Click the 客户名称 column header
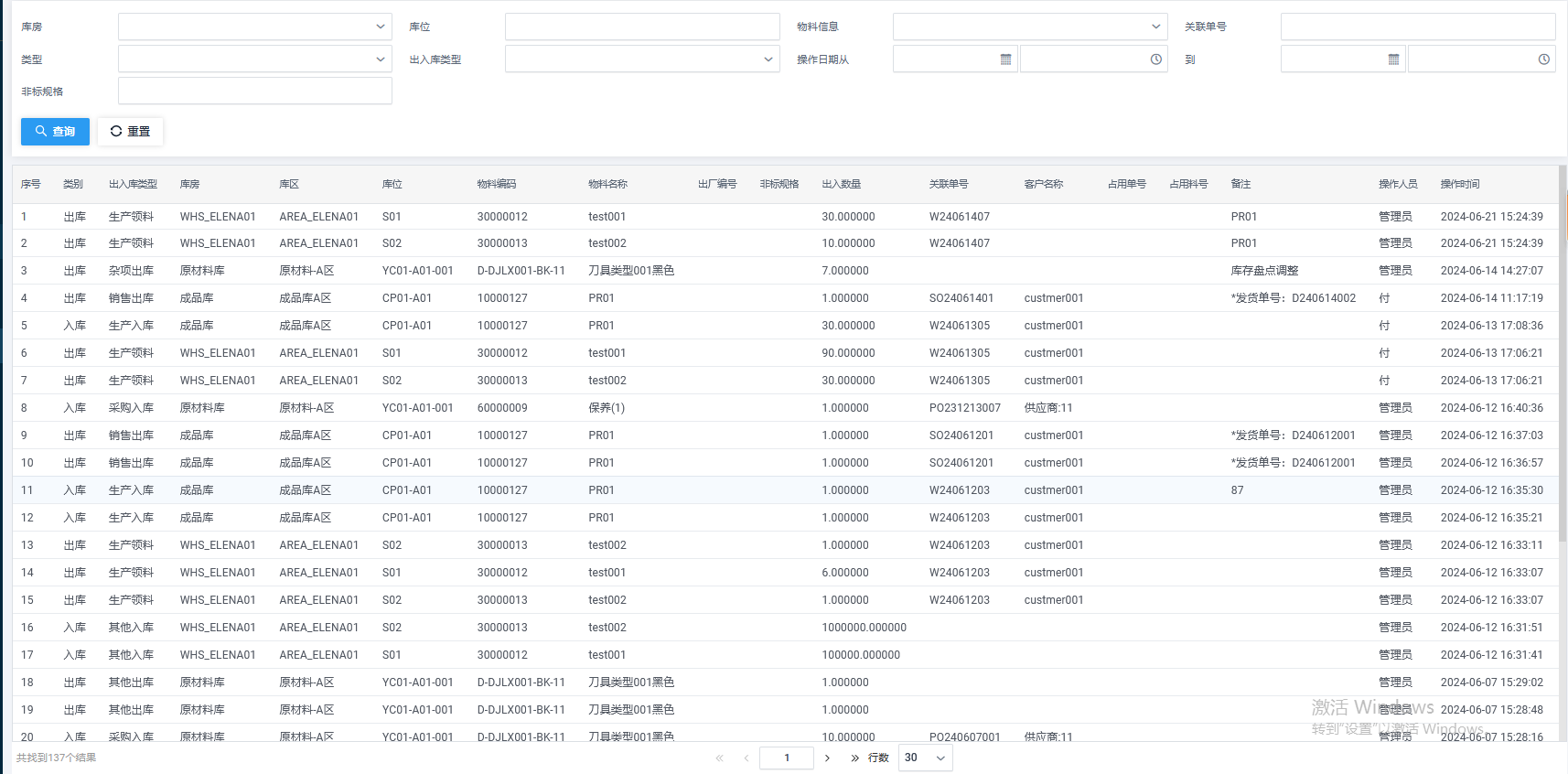 tap(1044, 184)
